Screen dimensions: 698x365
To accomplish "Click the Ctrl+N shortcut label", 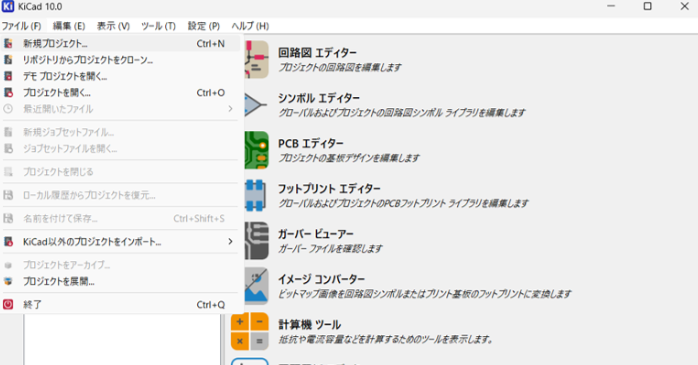I will tap(211, 44).
